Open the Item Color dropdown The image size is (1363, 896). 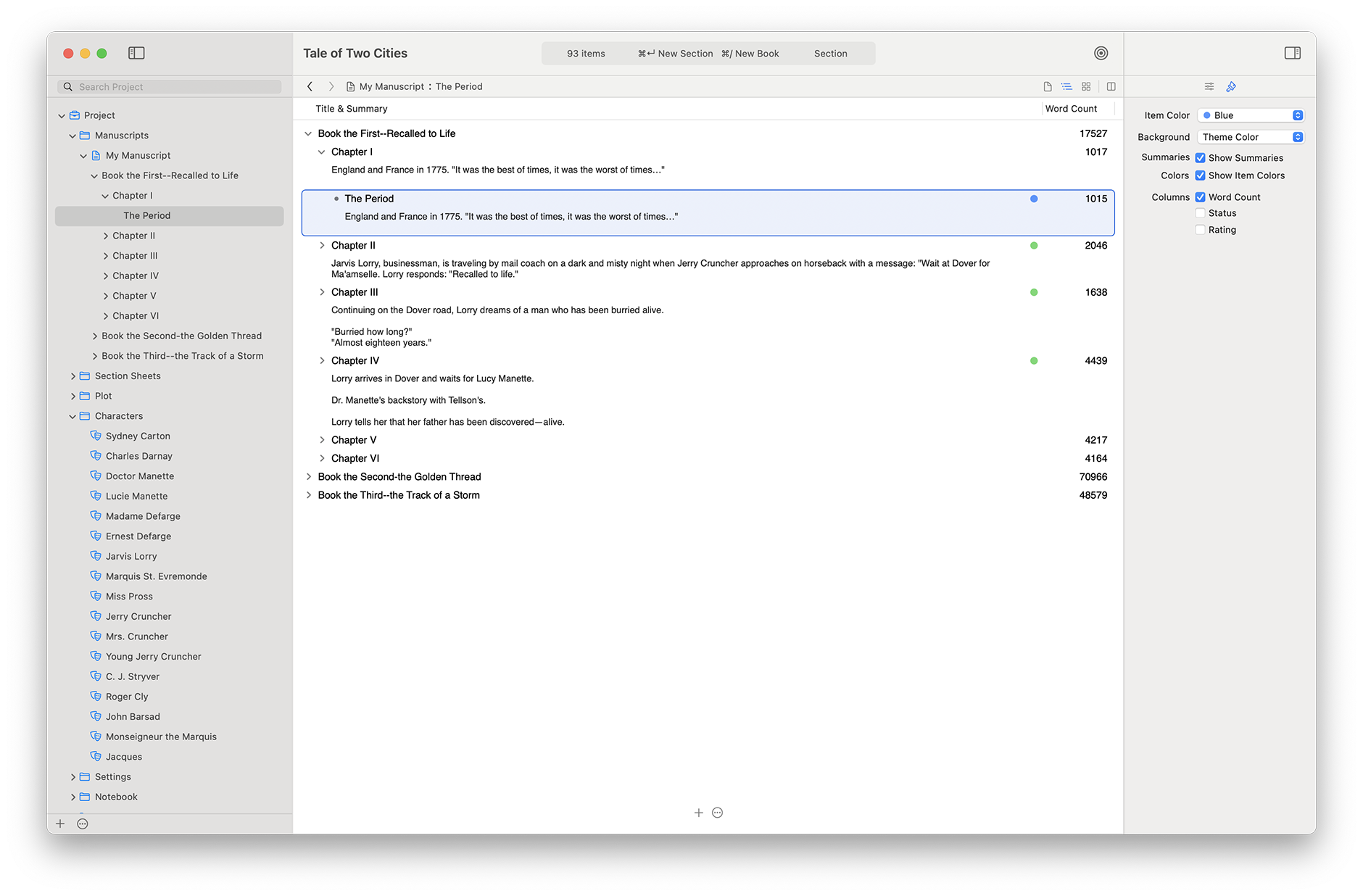click(x=1251, y=115)
